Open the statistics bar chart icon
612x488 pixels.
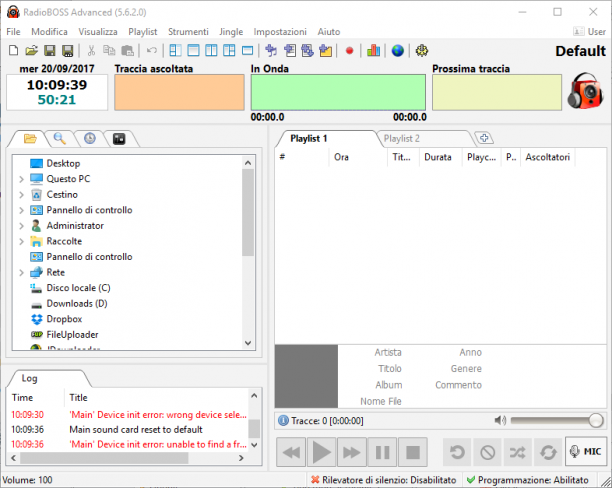coord(374,51)
